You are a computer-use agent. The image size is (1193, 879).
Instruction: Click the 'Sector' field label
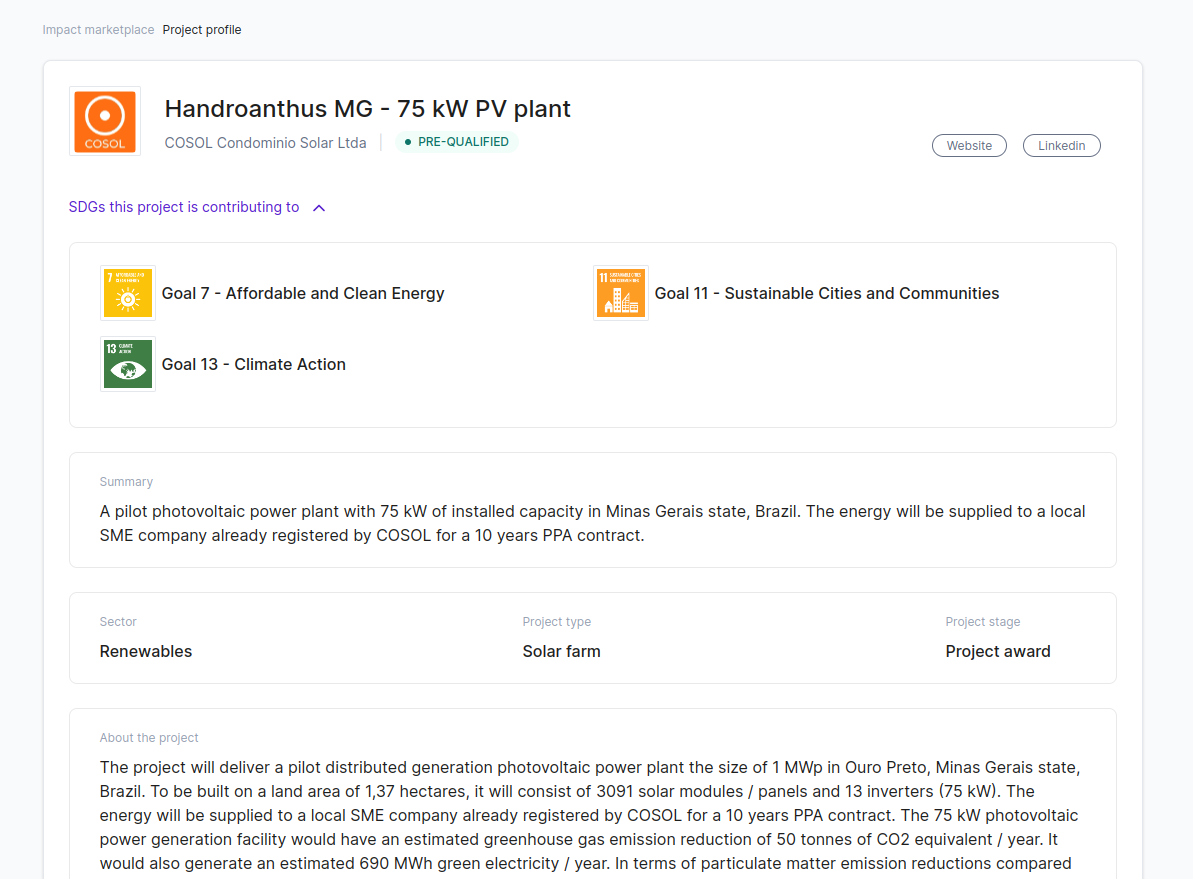[x=118, y=622]
